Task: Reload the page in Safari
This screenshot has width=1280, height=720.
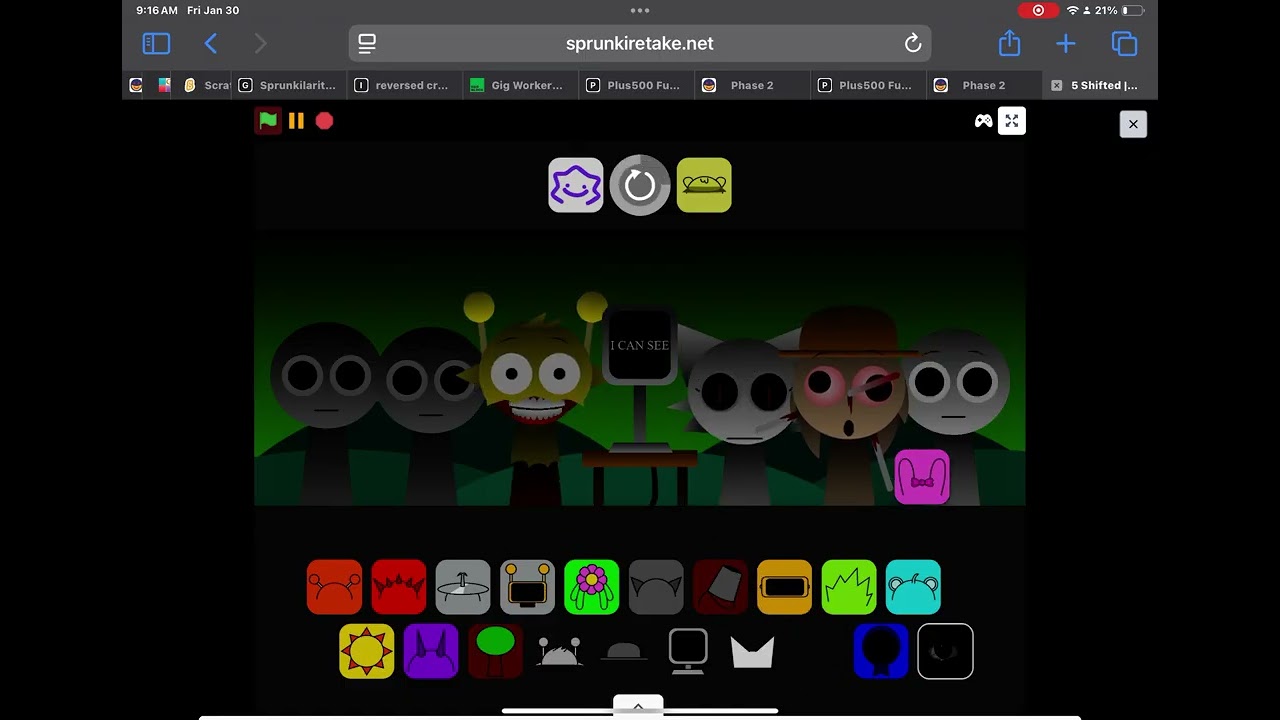Action: tap(913, 44)
